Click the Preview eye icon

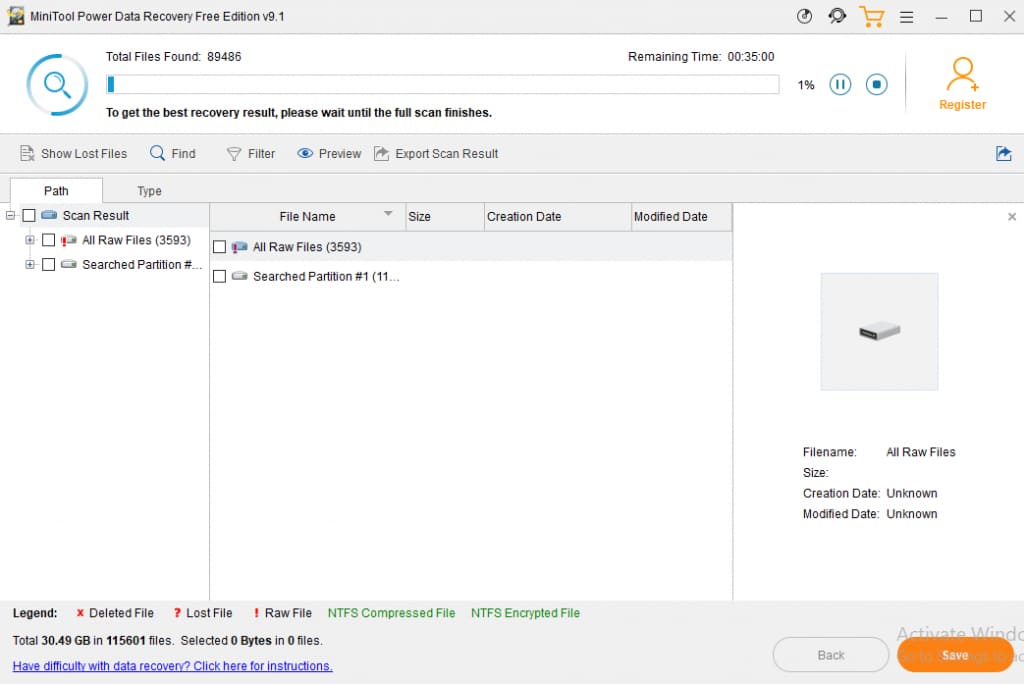pyautogui.click(x=305, y=154)
